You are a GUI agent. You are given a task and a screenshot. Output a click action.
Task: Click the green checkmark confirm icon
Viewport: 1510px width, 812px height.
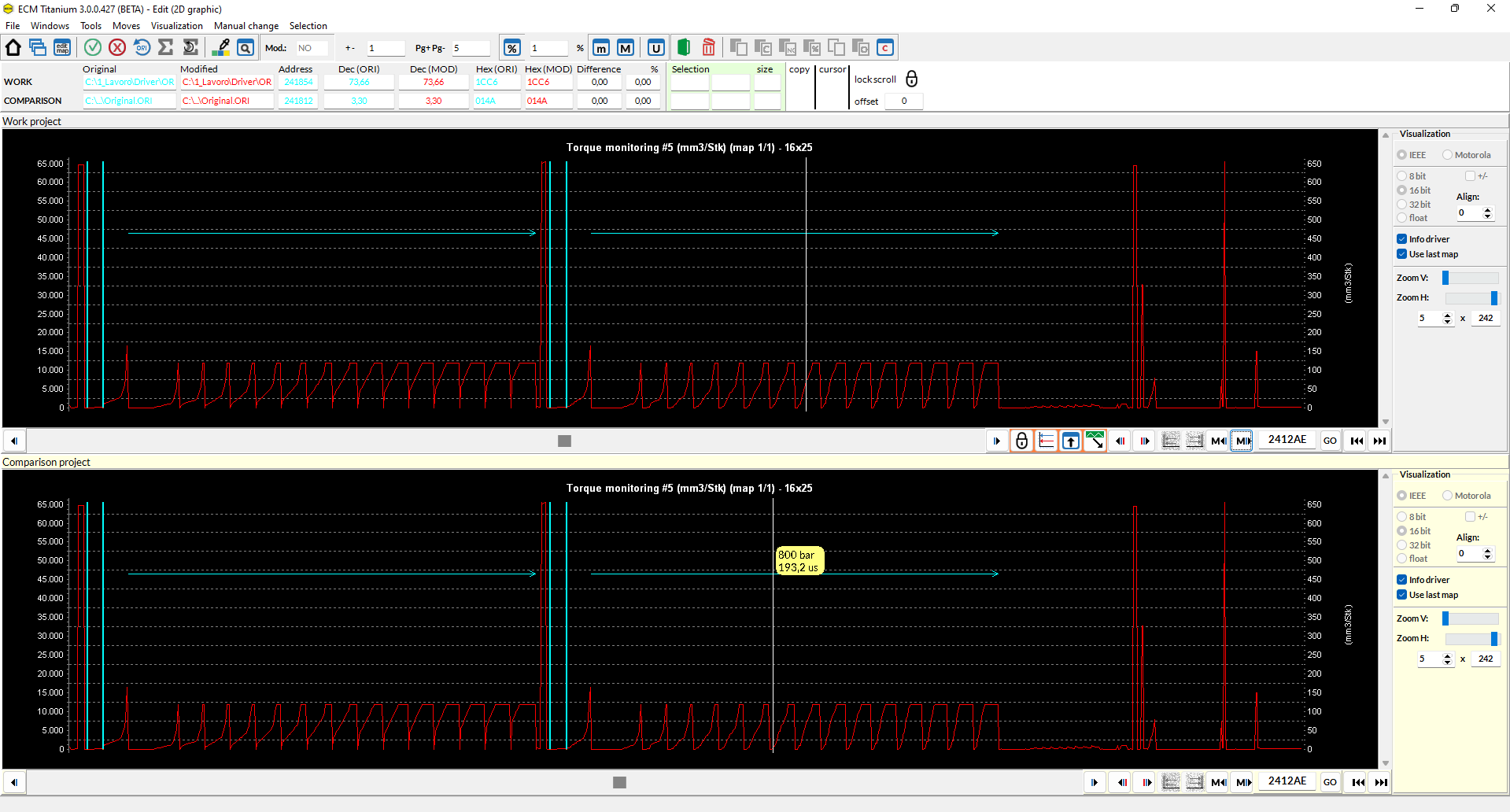click(93, 48)
